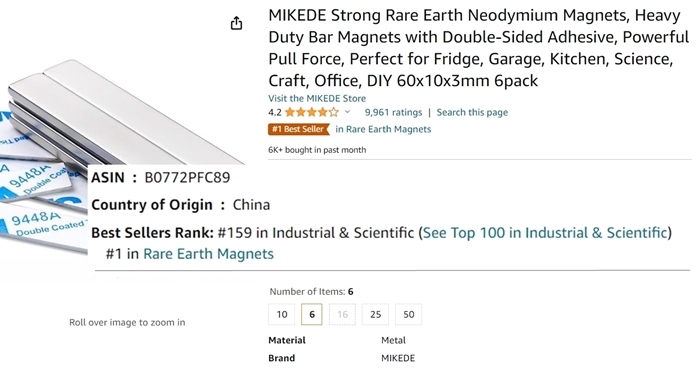700x369 pixels.
Task: Open Rare Earth Magnets rank link
Action: pos(208,253)
